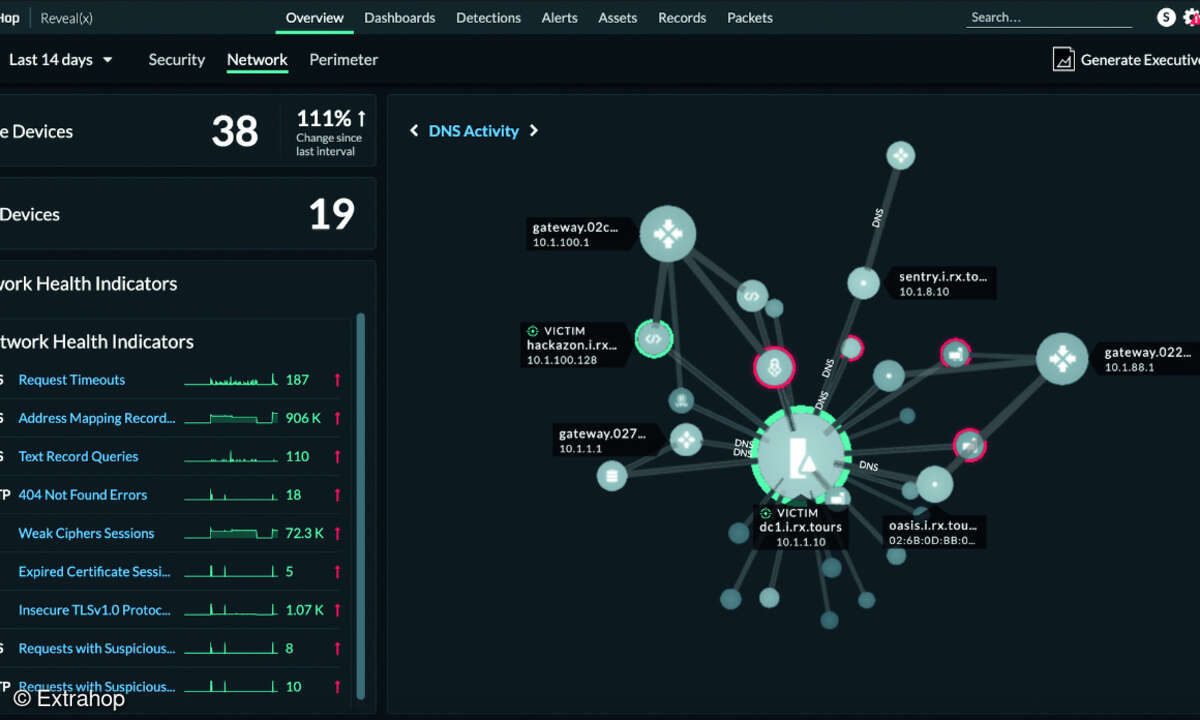Select the oasis.i.rx.tou device node
This screenshot has height=720, width=1200.
click(x=935, y=484)
